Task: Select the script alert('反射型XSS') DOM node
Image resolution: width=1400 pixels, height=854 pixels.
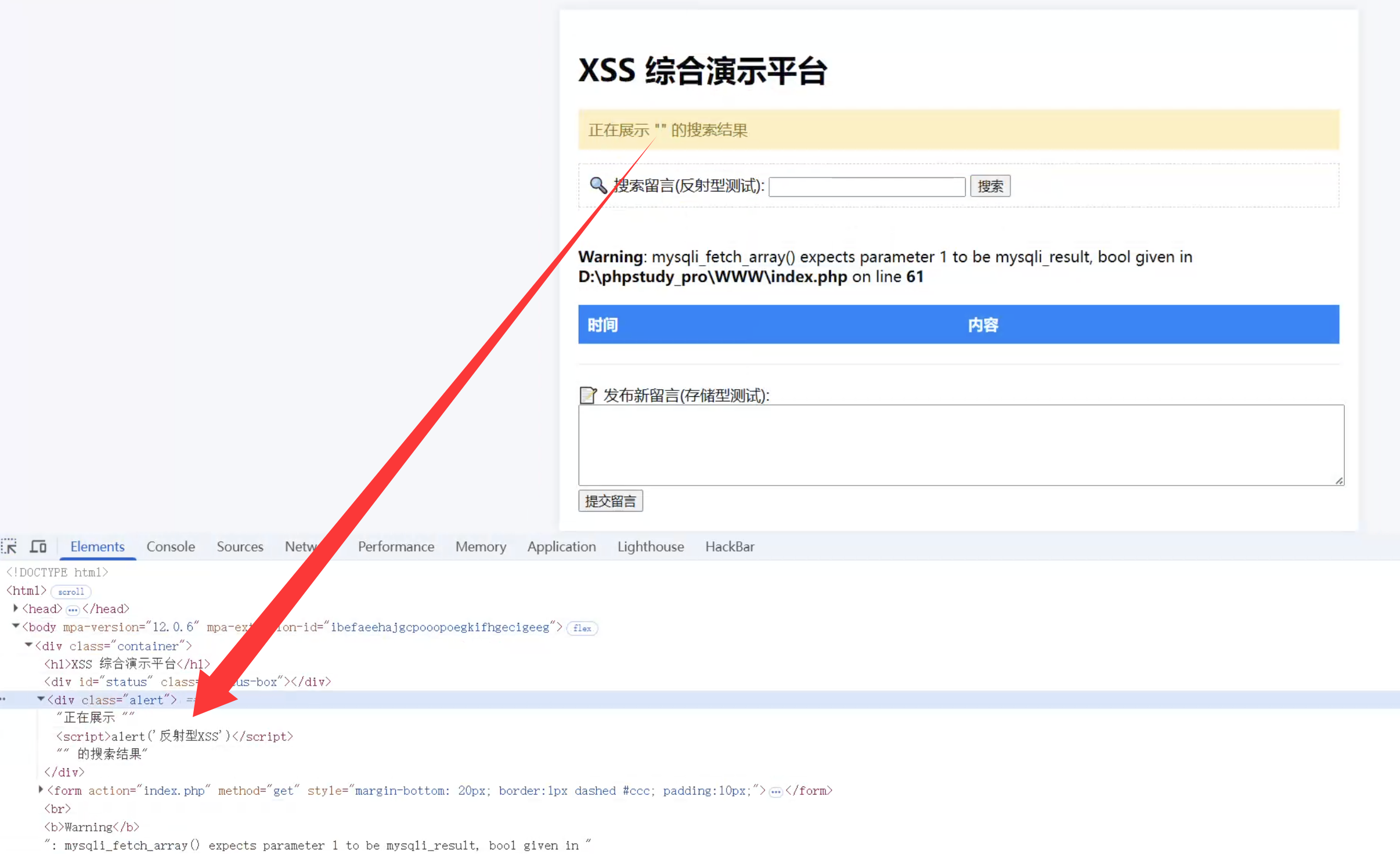Action: (x=174, y=736)
